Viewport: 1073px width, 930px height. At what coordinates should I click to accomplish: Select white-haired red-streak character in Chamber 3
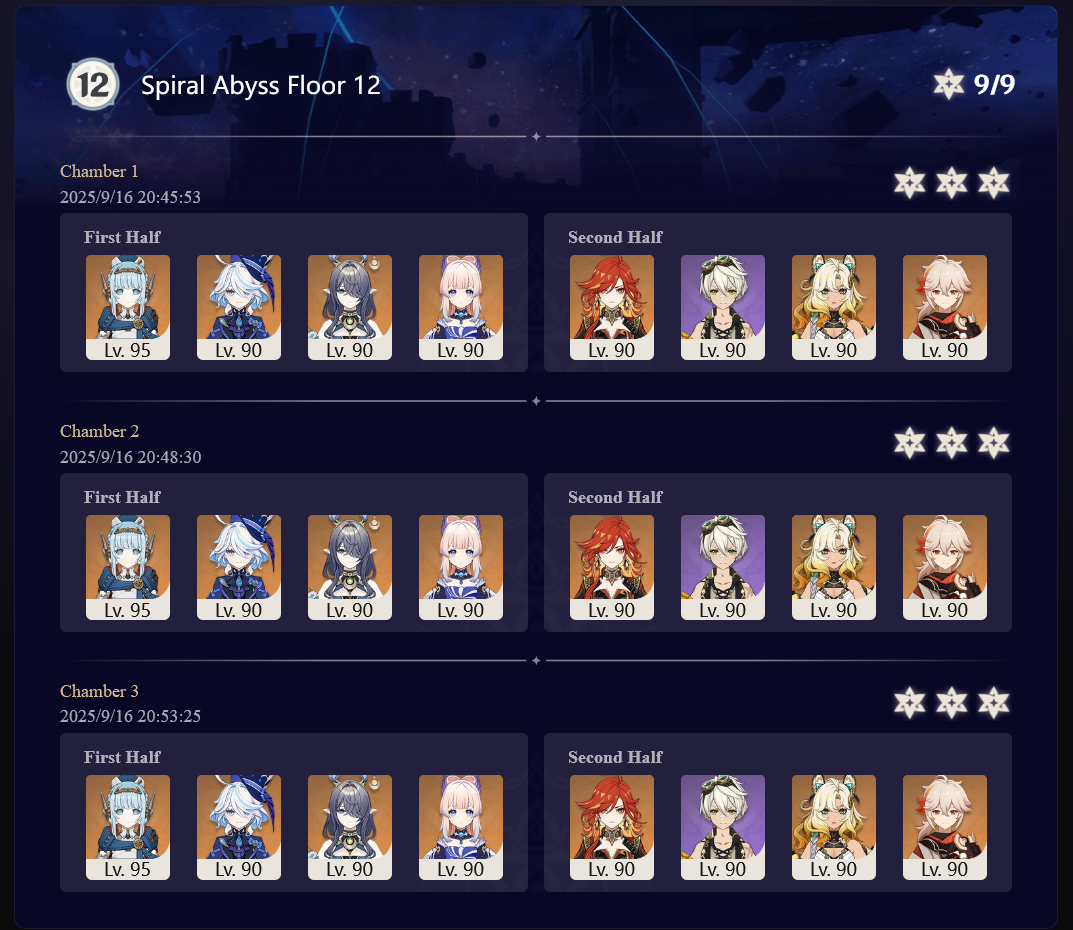[x=944, y=827]
